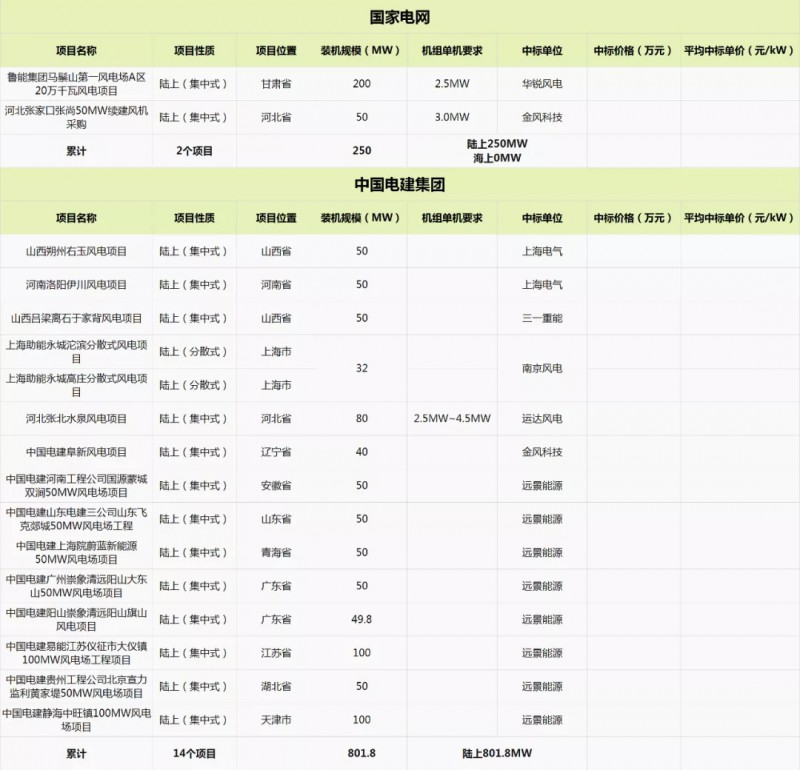Select the 南京风电 bidder cell

click(x=542, y=368)
